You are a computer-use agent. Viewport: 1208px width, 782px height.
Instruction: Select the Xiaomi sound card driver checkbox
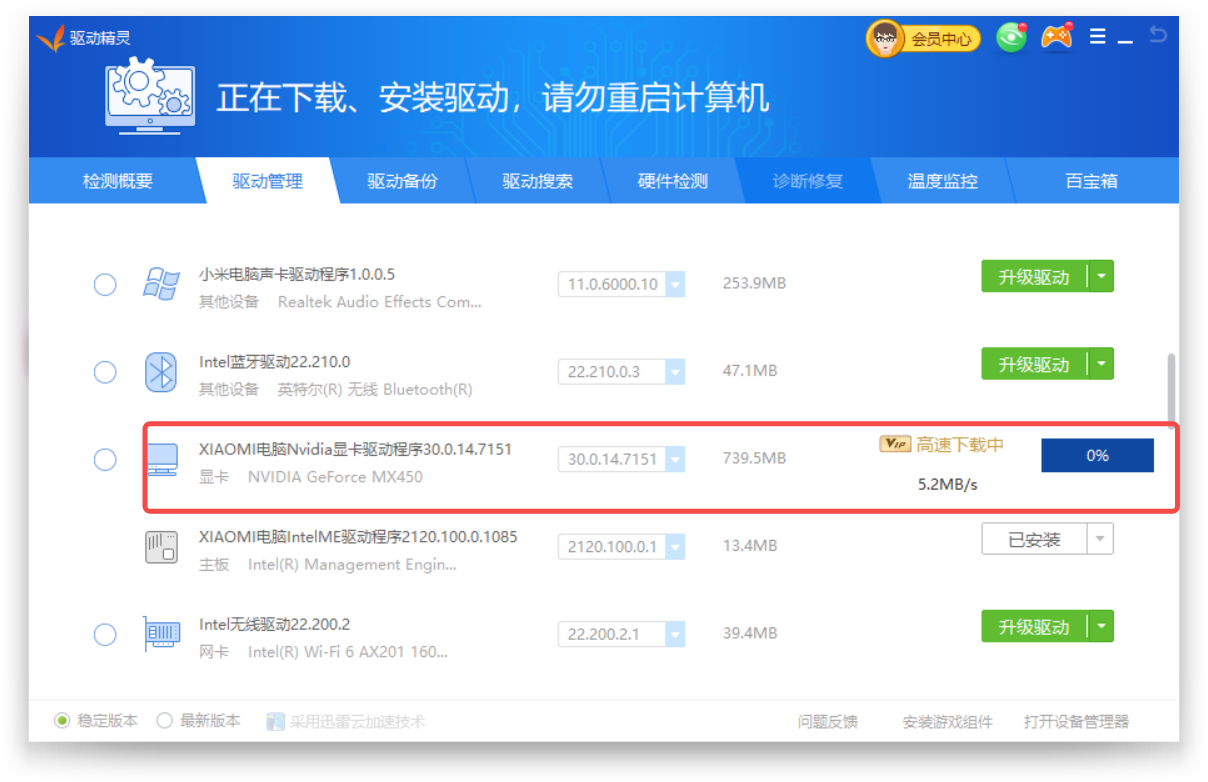tap(105, 285)
